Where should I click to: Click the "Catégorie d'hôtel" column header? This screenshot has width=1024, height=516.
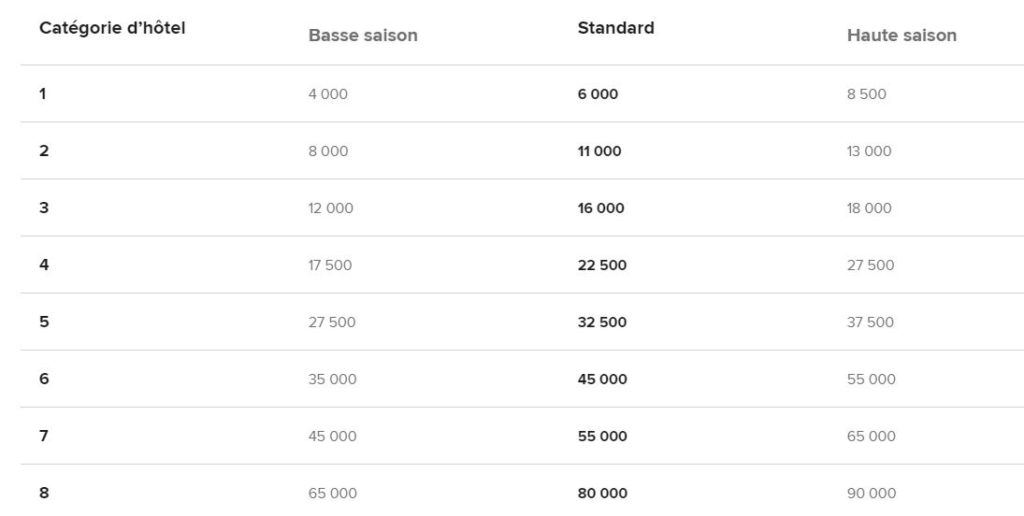pyautogui.click(x=112, y=28)
